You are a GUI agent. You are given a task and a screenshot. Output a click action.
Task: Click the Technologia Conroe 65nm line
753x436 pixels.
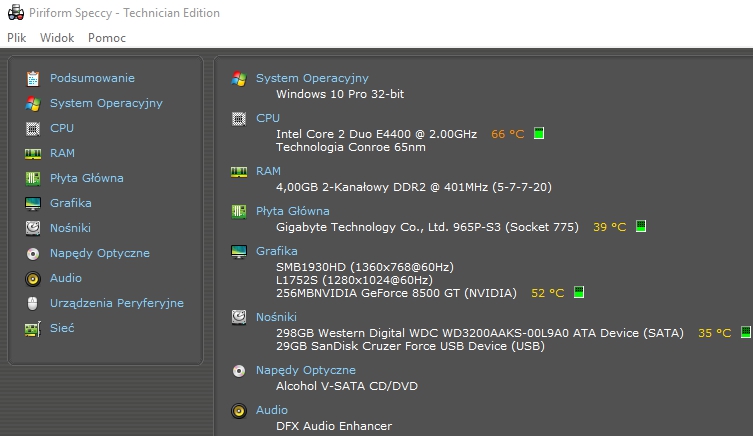click(x=351, y=147)
